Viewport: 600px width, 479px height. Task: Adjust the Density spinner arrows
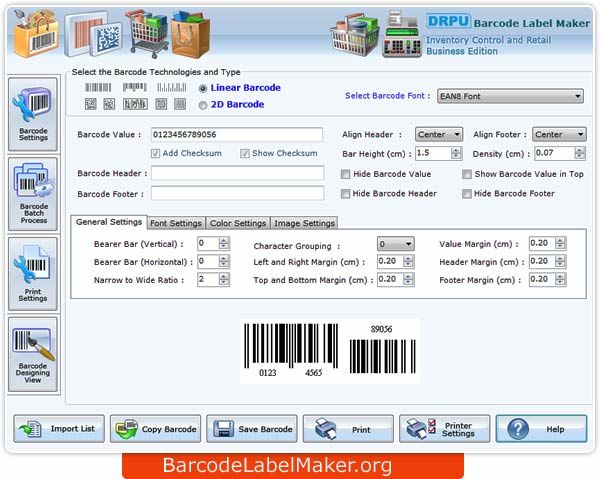(580, 153)
